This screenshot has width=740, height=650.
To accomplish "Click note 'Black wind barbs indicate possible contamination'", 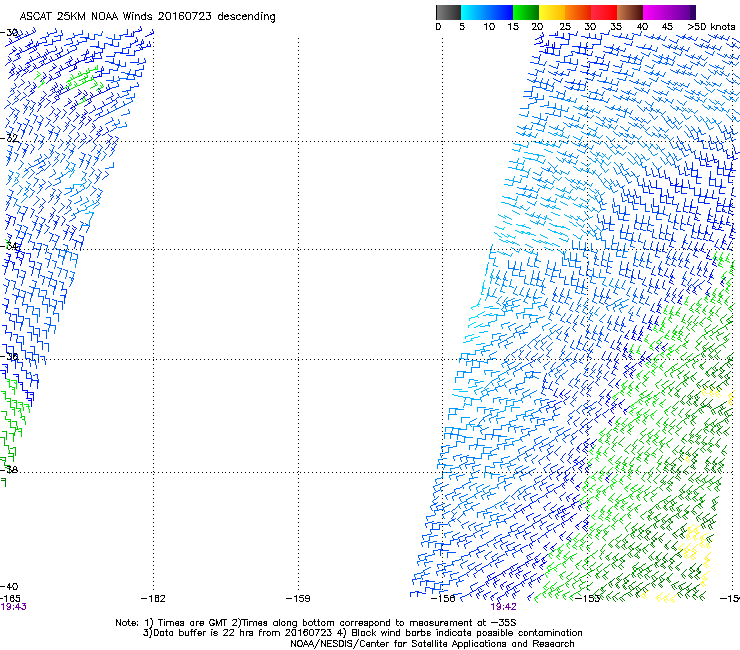I will [467, 633].
